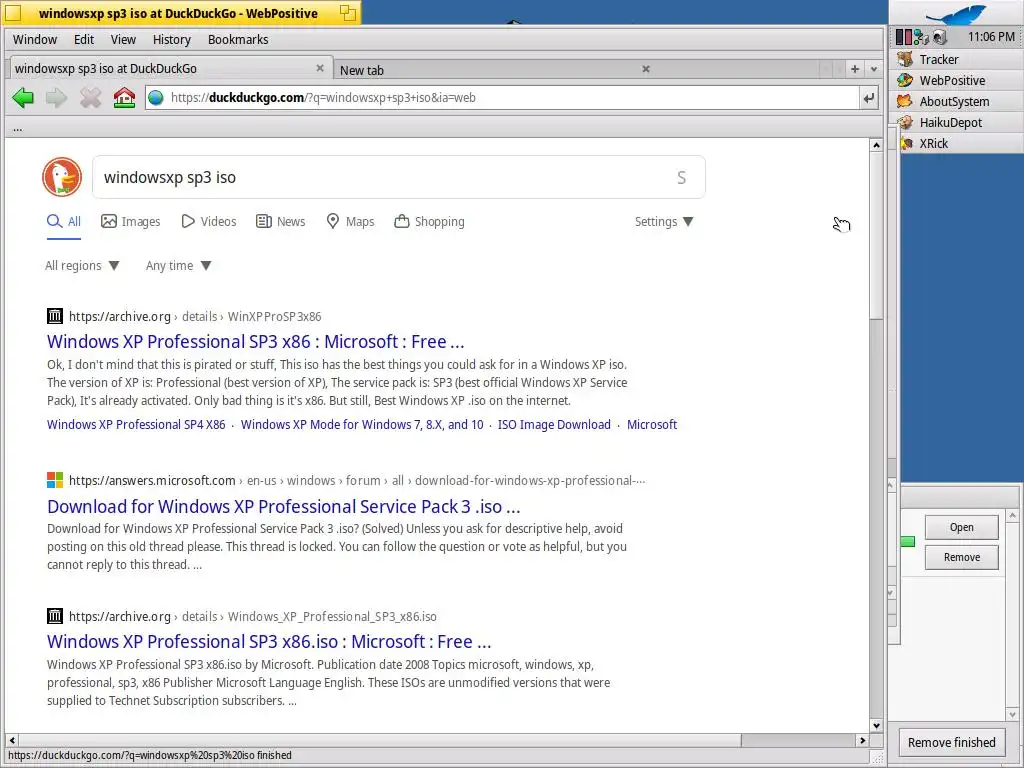Open the Edit menu

84,39
